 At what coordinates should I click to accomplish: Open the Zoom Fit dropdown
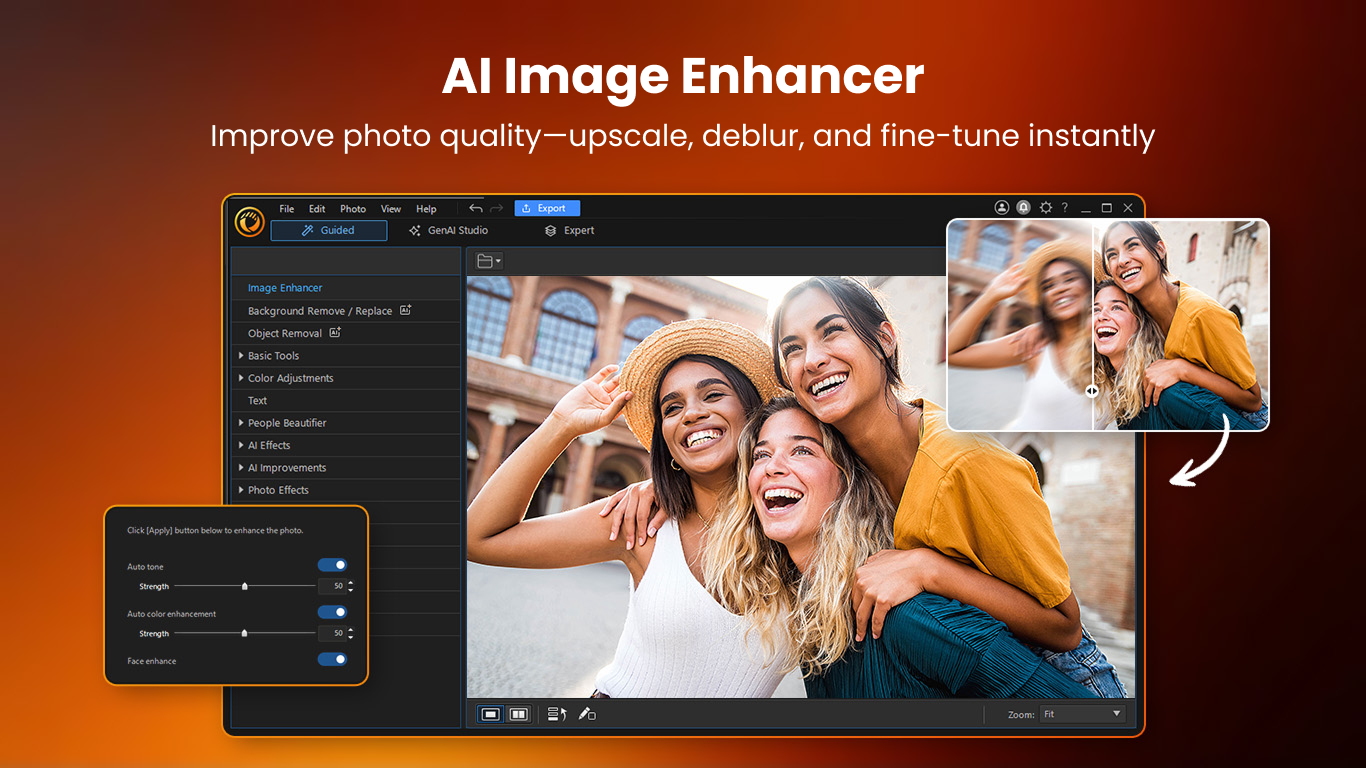click(1082, 714)
